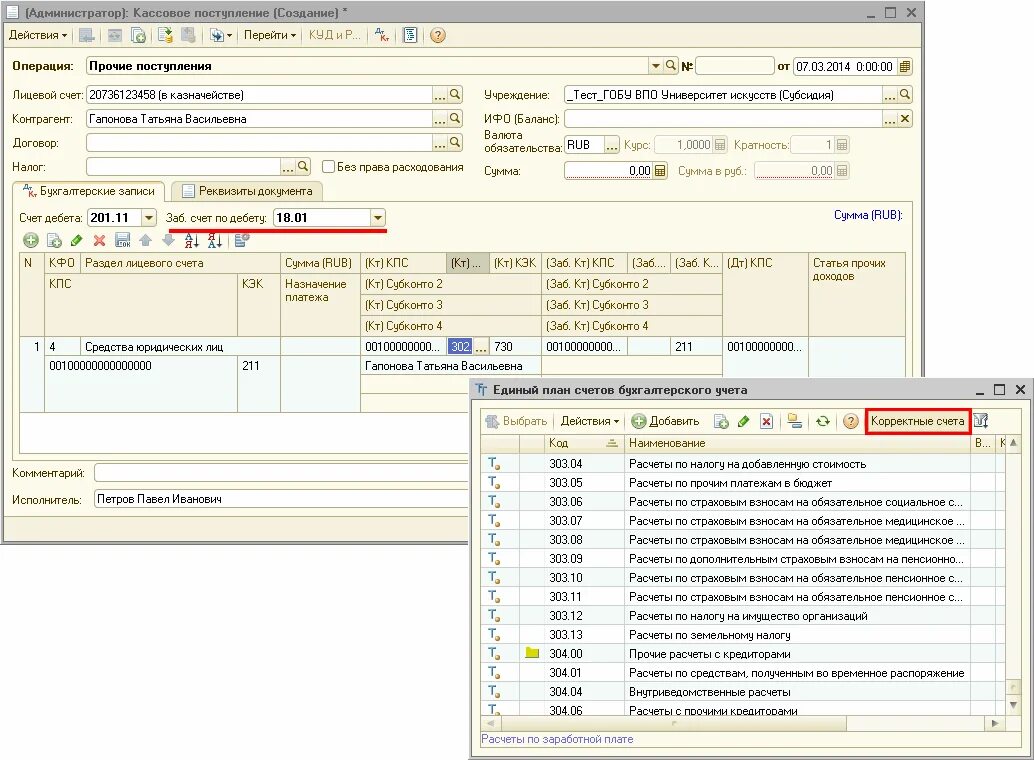Open the magnifier next to Контрагент
The width and height of the screenshot is (1034, 760).
pyautogui.click(x=455, y=119)
